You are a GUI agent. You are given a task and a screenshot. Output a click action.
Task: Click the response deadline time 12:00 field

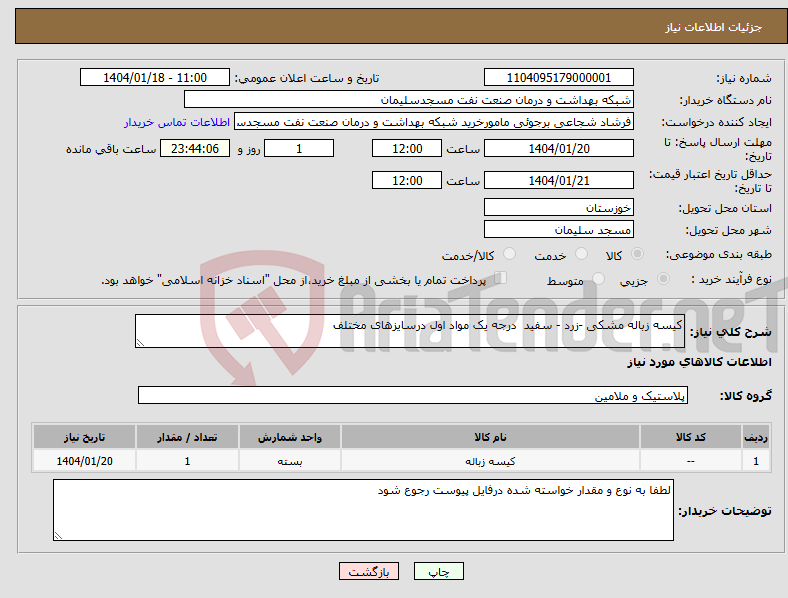point(407,148)
